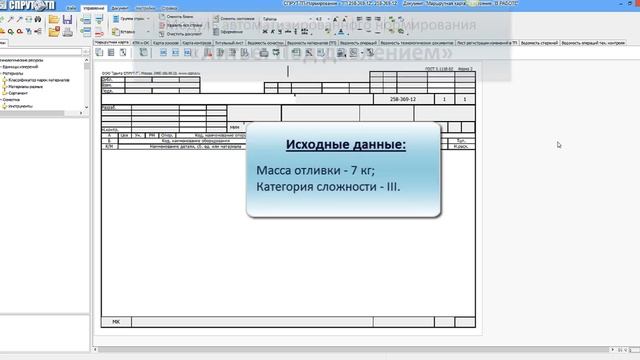
Task: Click the binoculars search icon
Action: (x=38, y=19)
